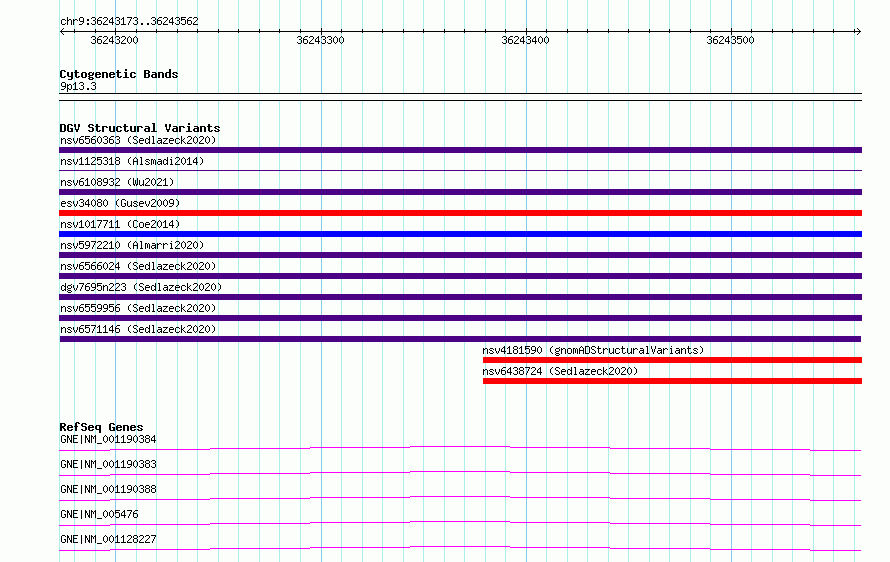Select the nsv1125318 (Alsmadi2014) variant label

point(132,161)
